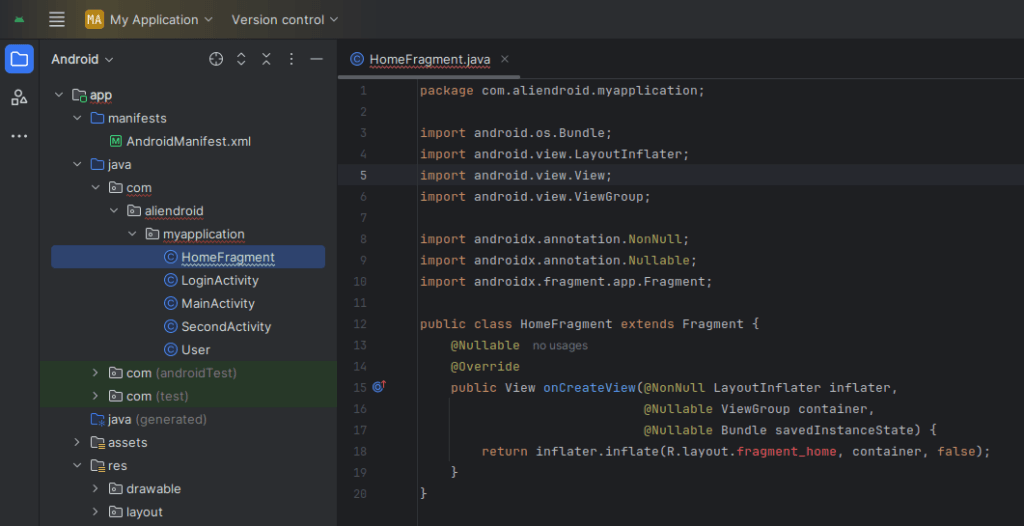Viewport: 1024px width, 526px height.
Task: Show more tool windows ellipsis
Action: coord(19,136)
